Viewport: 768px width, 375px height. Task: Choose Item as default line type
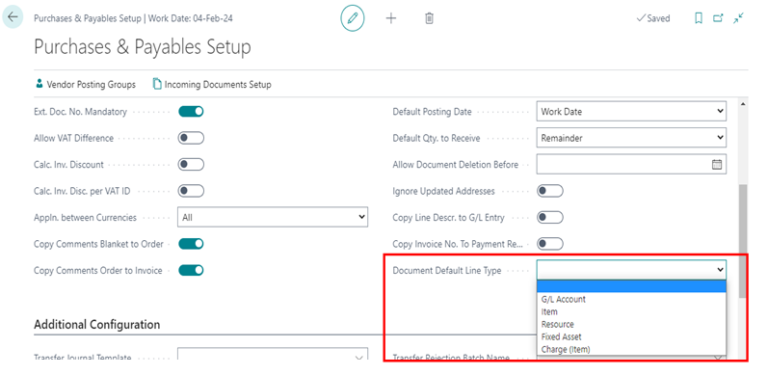click(x=631, y=312)
